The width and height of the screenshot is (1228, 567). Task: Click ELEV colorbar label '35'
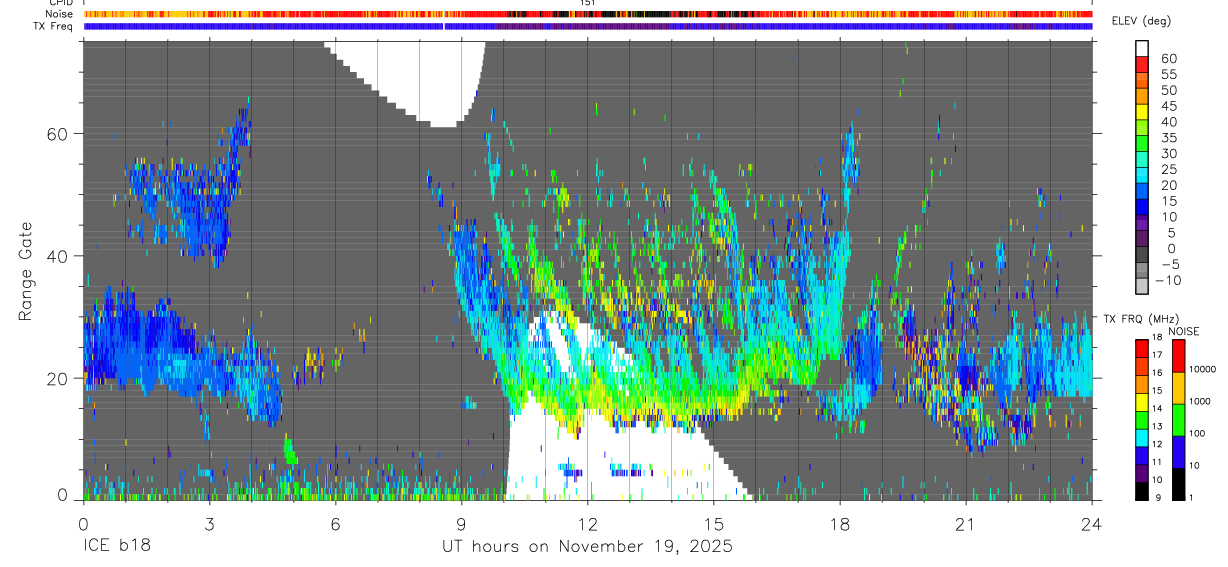click(1170, 138)
